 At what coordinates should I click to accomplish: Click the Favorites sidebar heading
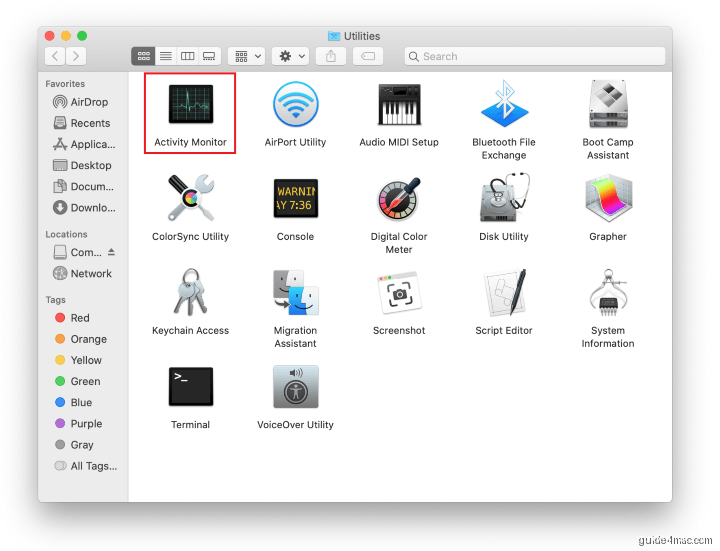[x=65, y=84]
